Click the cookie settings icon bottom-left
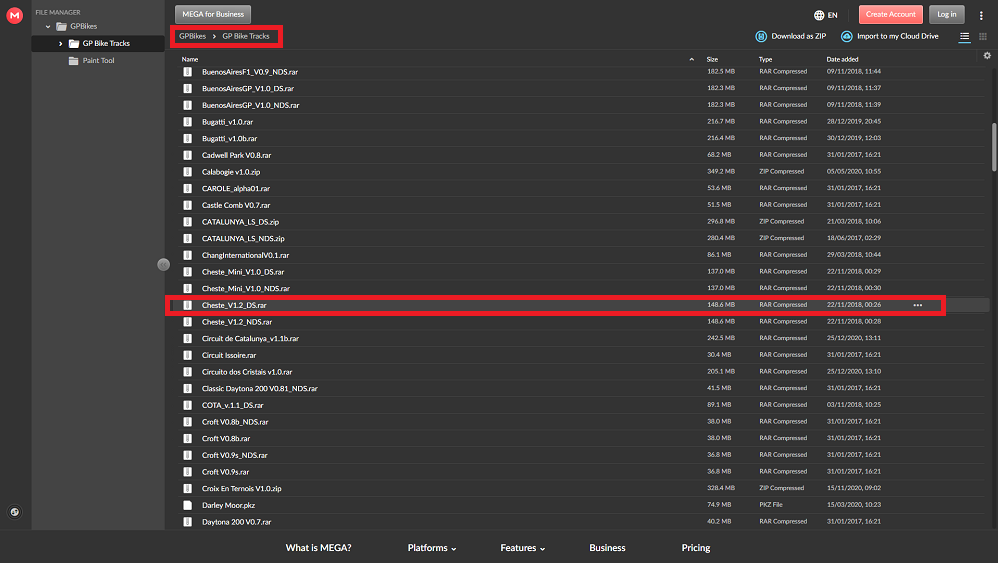This screenshot has width=998, height=563. (15, 512)
